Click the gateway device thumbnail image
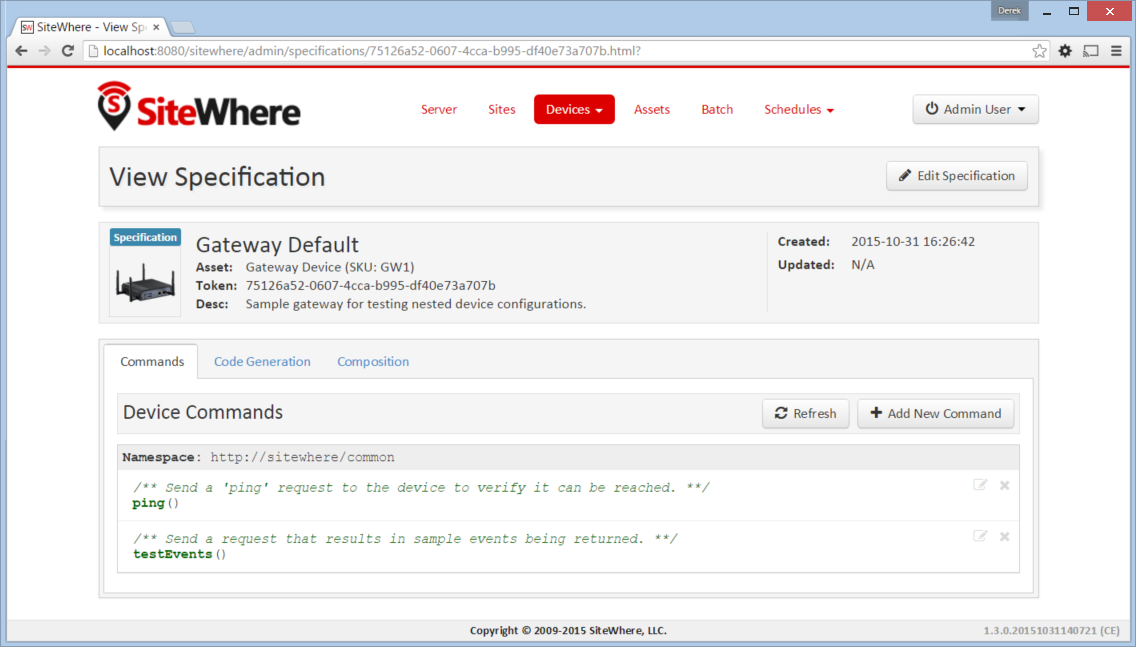This screenshot has width=1136, height=647. click(145, 282)
